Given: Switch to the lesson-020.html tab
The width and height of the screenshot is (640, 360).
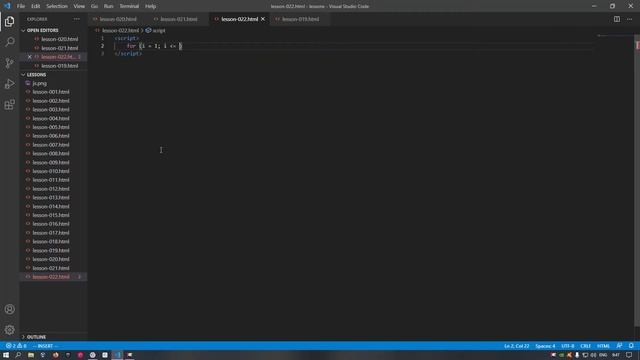Looking at the screenshot, I should (118, 19).
